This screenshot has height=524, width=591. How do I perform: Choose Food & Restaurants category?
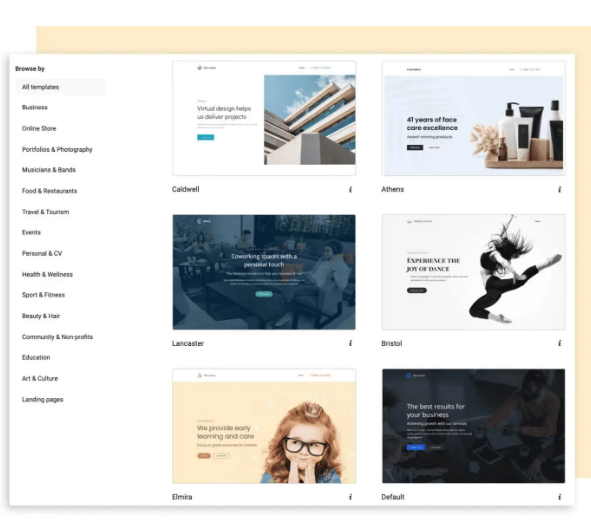[49, 191]
